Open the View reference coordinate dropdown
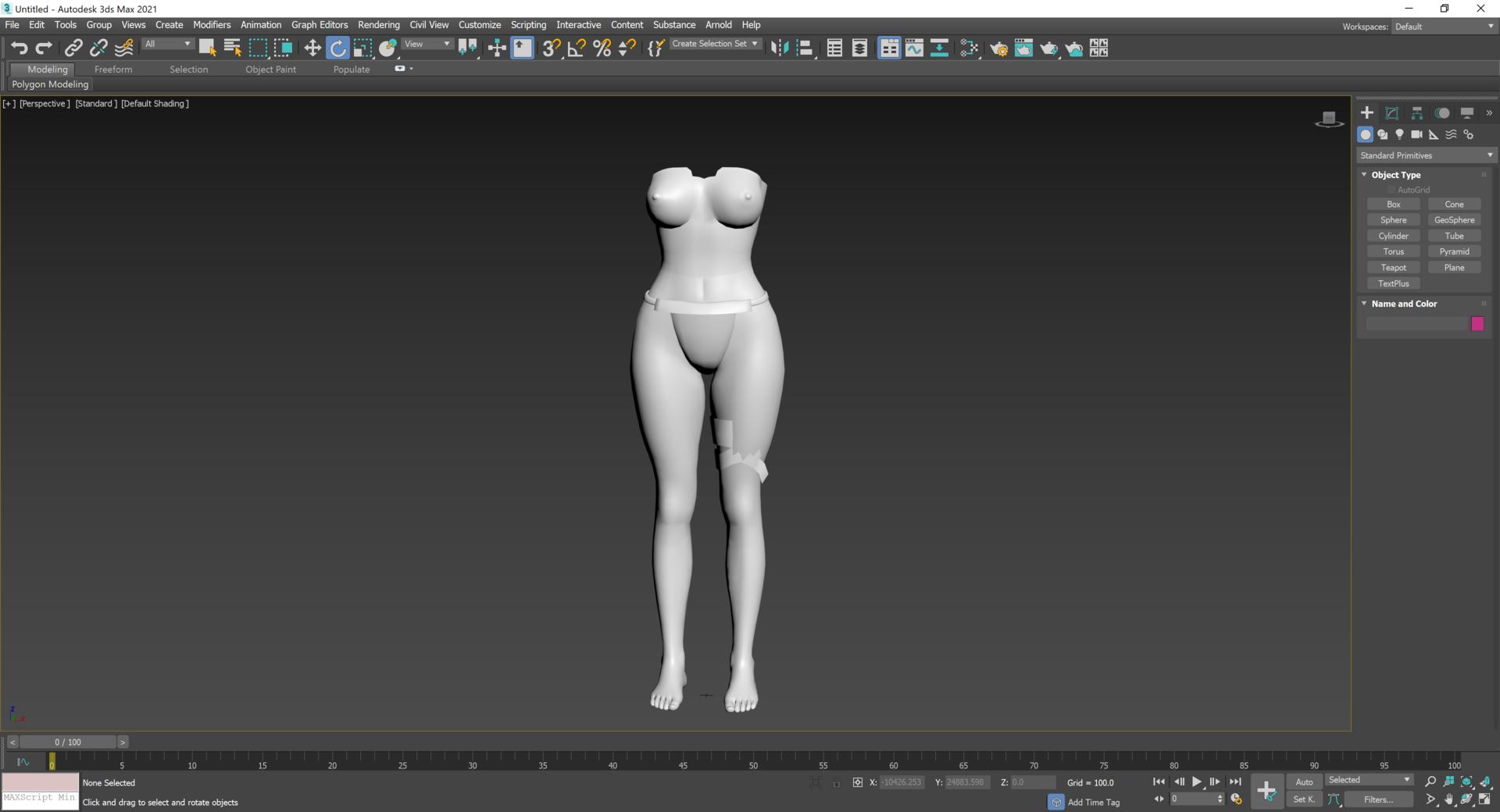1500x812 pixels. coord(427,45)
